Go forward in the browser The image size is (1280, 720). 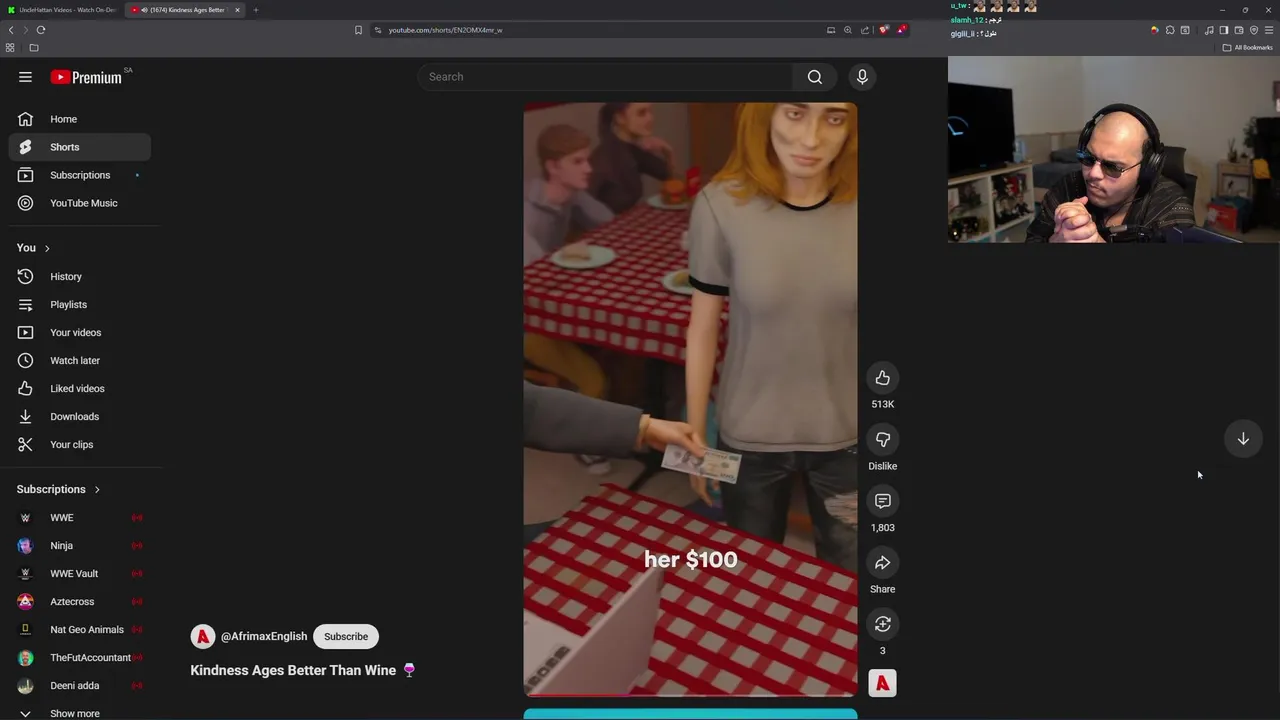(26, 30)
